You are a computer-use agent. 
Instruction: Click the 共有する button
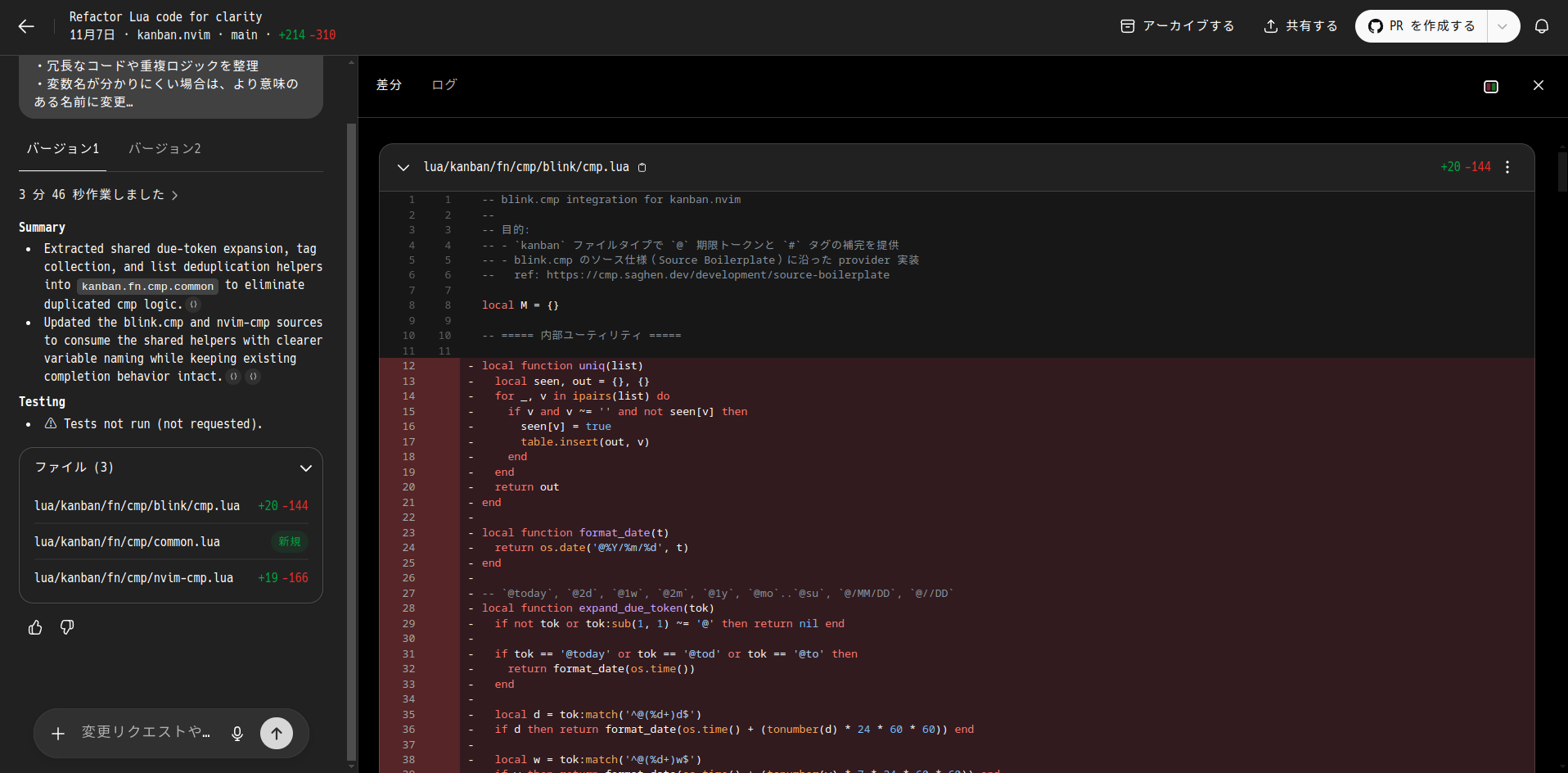click(x=1300, y=26)
